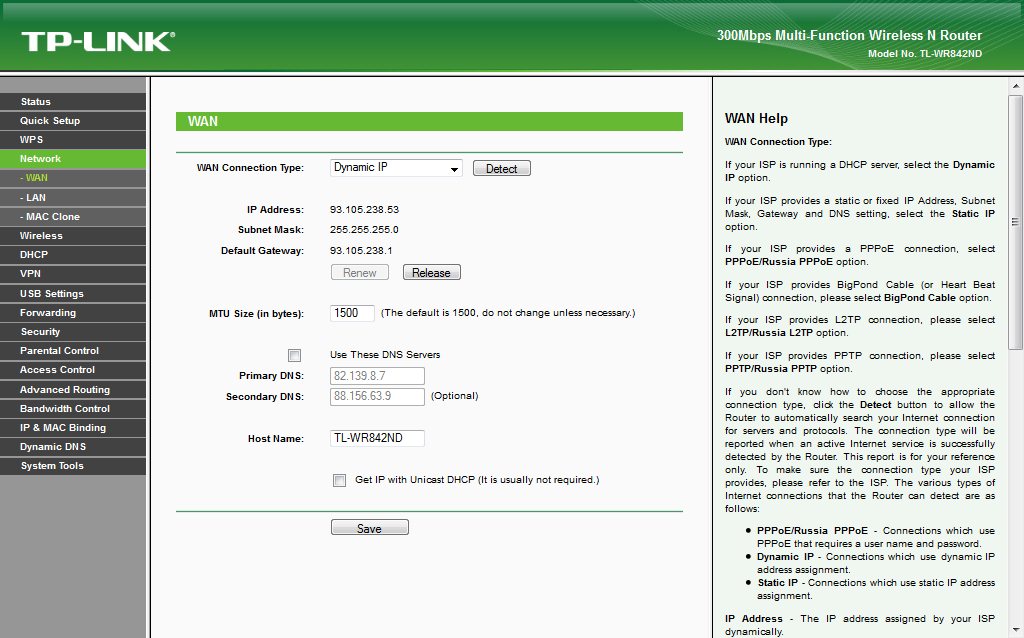
Task: Click the Detect button
Action: click(x=501, y=169)
